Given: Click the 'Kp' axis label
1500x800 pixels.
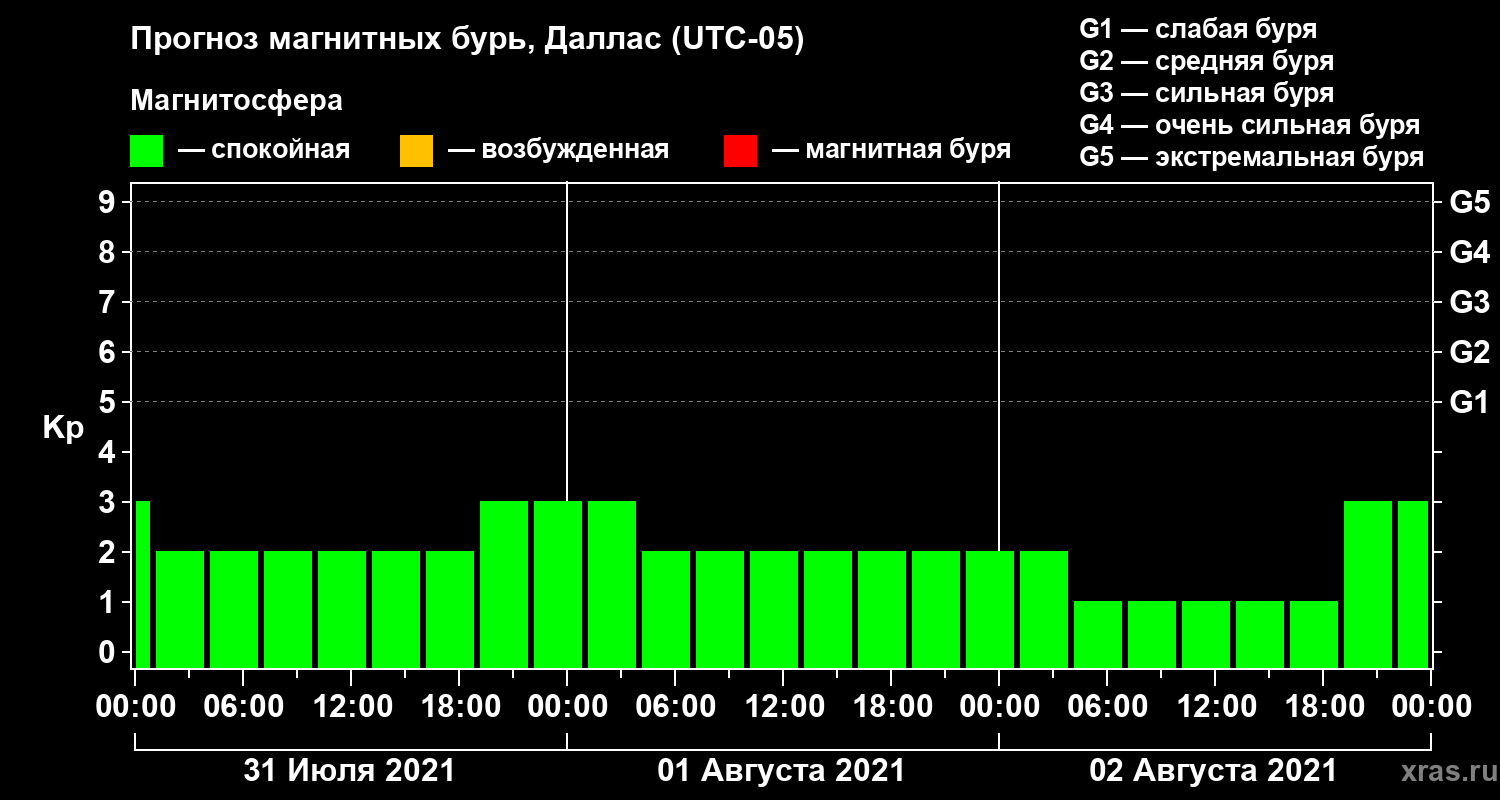Looking at the screenshot, I should pyautogui.click(x=63, y=428).
